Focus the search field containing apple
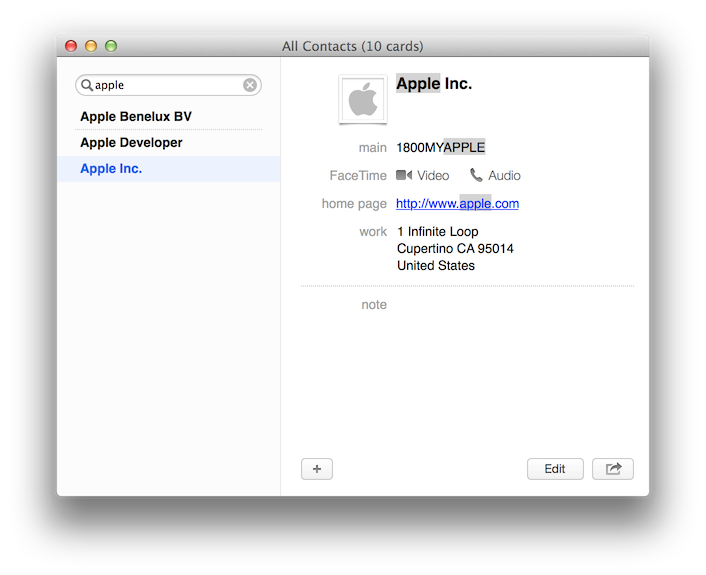This screenshot has height=575, width=706. (168, 85)
